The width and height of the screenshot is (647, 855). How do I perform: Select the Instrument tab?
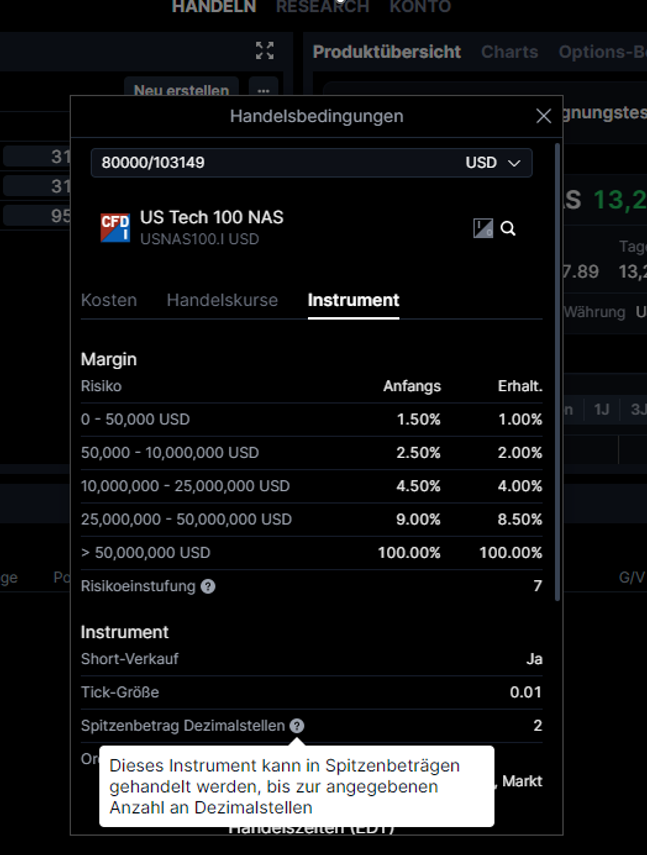pyautogui.click(x=353, y=300)
